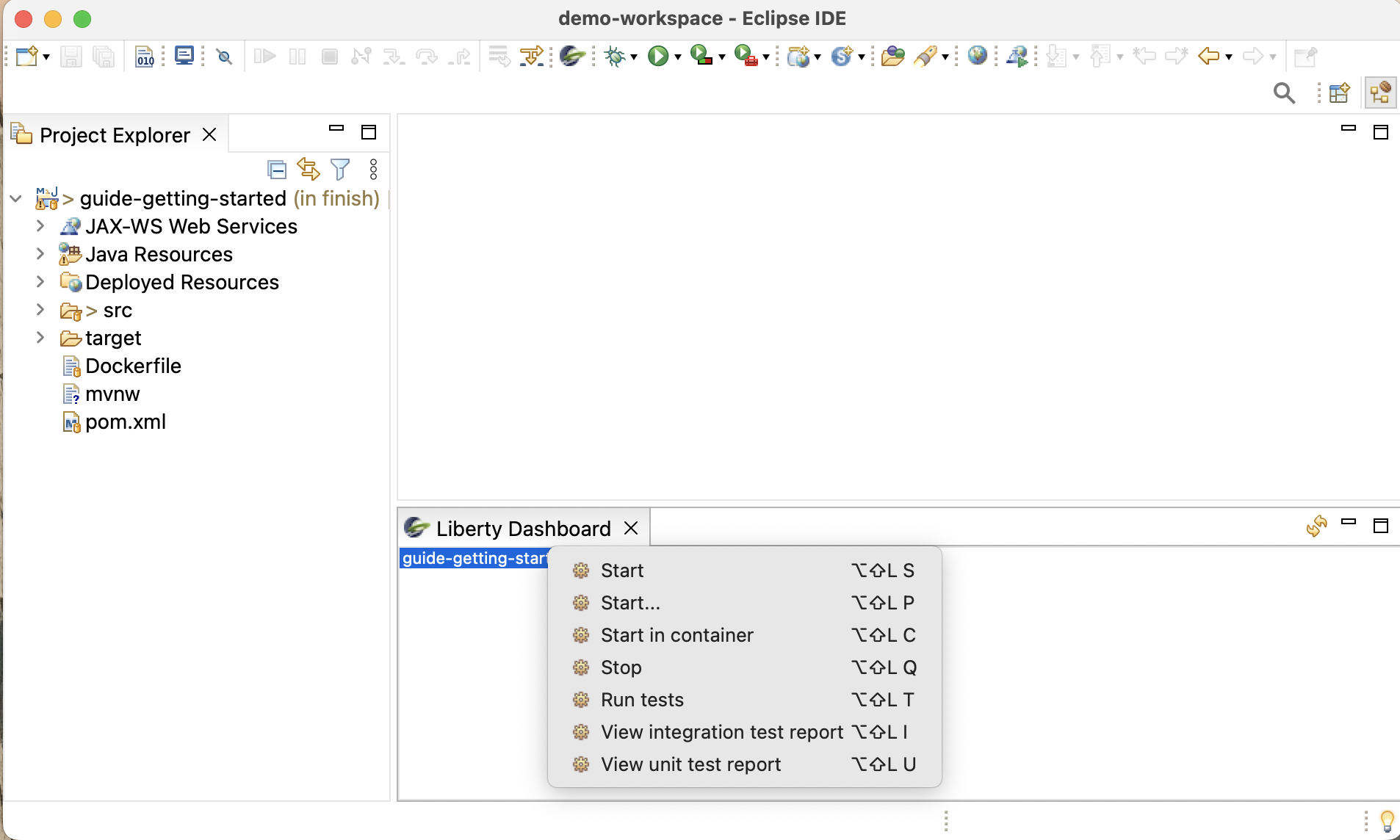Click the Open Perspective icon

pyautogui.click(x=1340, y=93)
